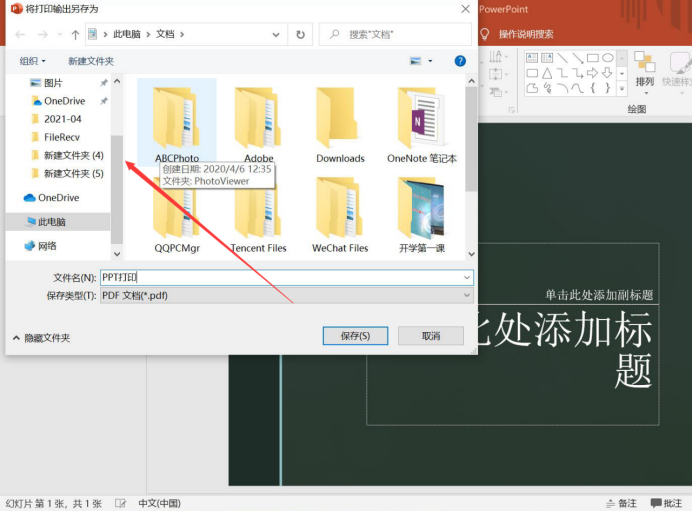Insert the right block arrow shape
This screenshot has height=511, width=693.
593,73
